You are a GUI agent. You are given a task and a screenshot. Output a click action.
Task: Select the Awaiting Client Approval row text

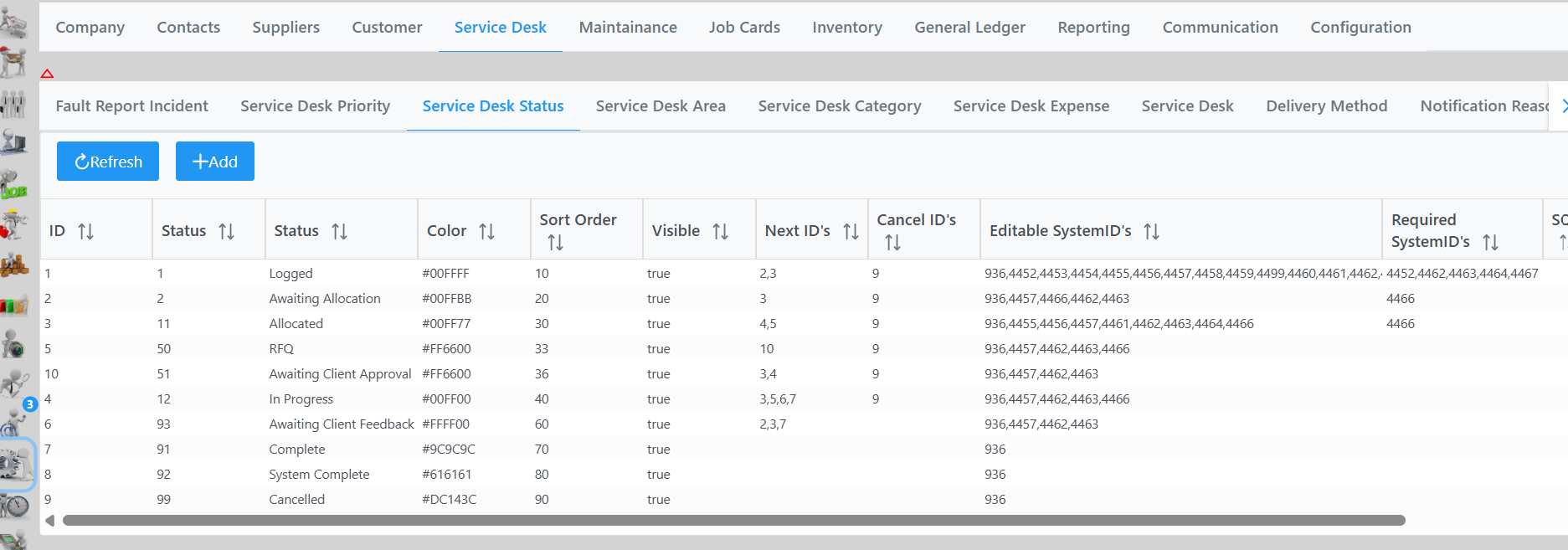point(340,374)
